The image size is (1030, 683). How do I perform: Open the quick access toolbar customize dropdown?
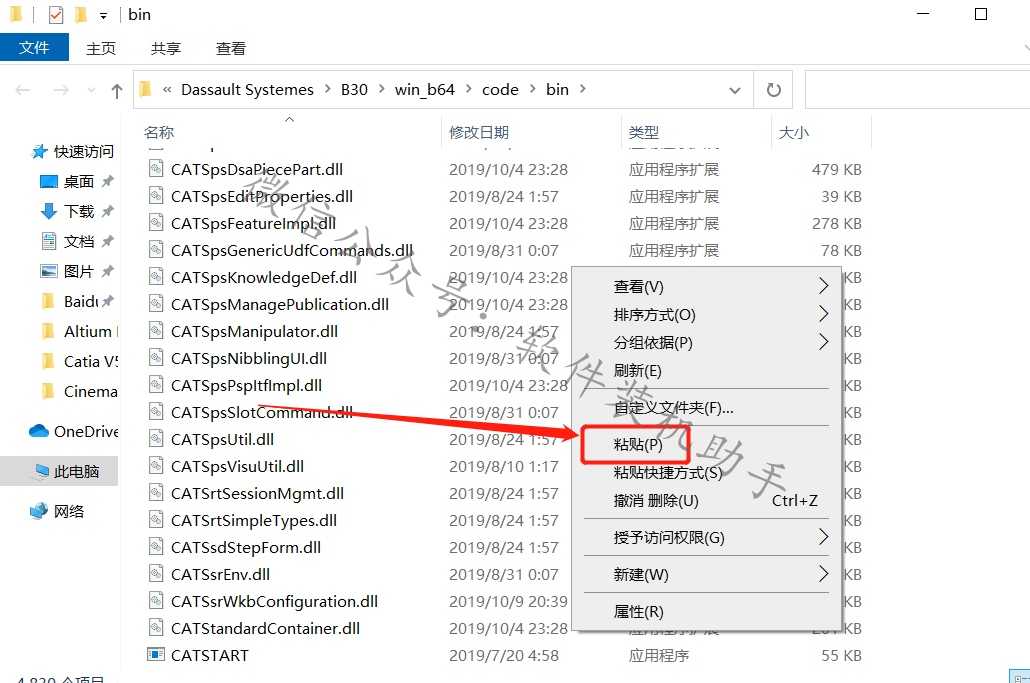click(103, 15)
